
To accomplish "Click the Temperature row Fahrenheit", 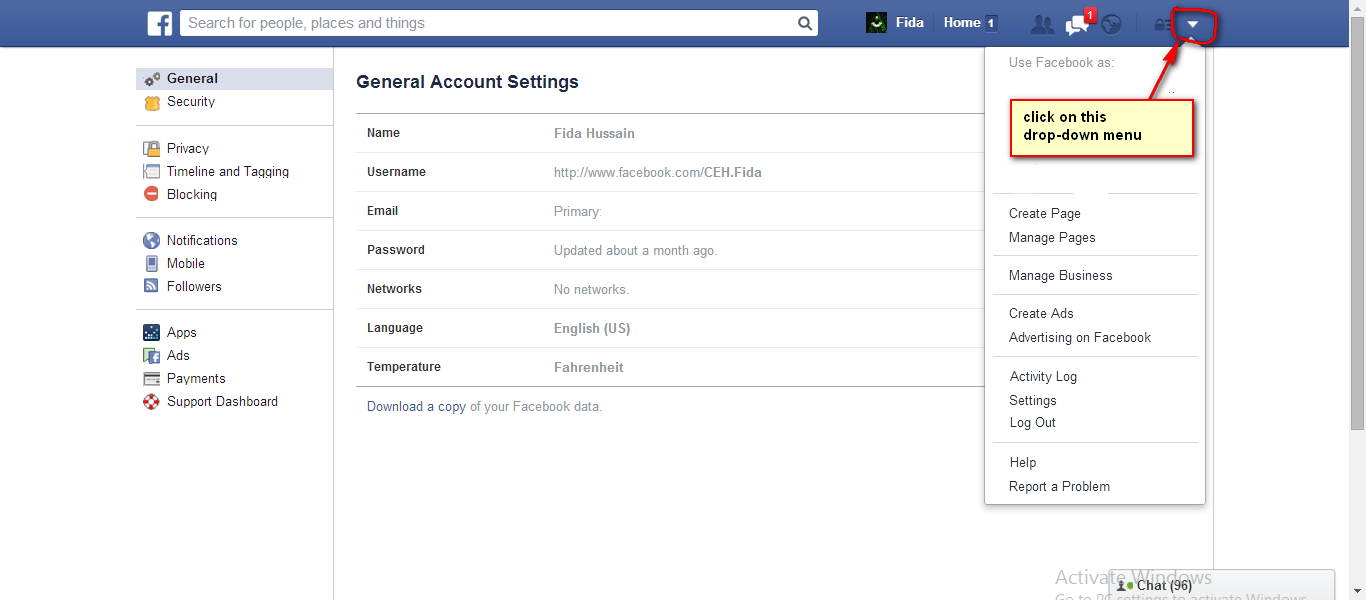I will tap(589, 367).
